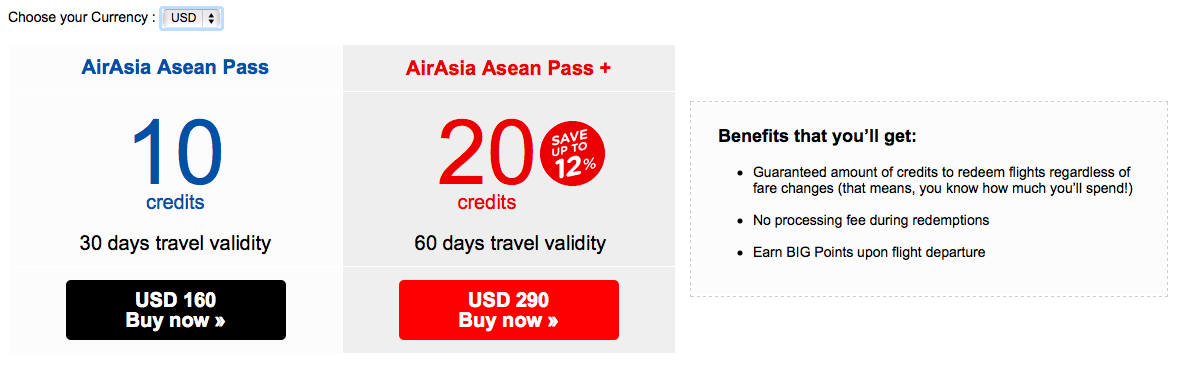Click the USD 160 price text
1177x384 pixels.
(x=176, y=301)
